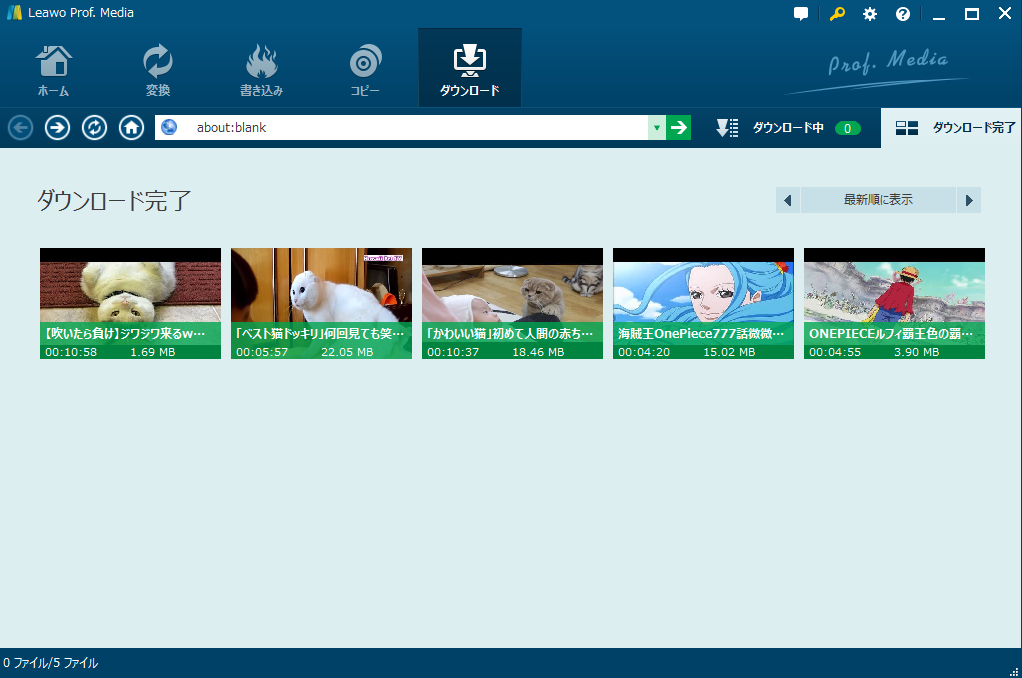This screenshot has width=1022, height=678.
Task: Switch sort order with right arrow
Action: point(969,200)
